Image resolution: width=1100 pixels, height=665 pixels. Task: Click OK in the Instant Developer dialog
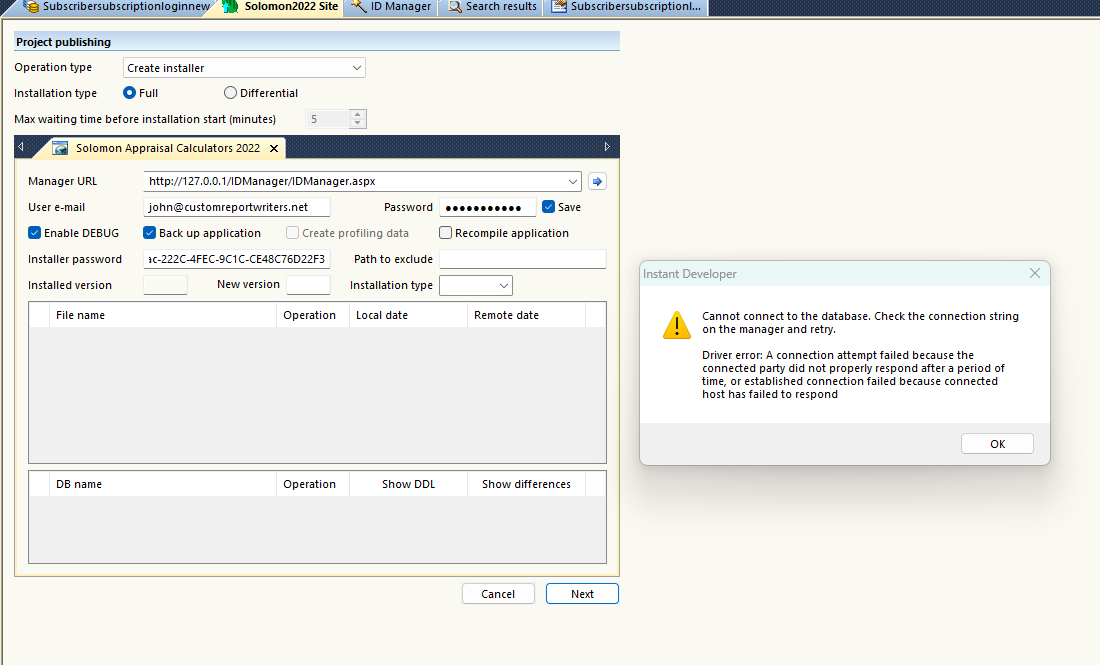997,444
